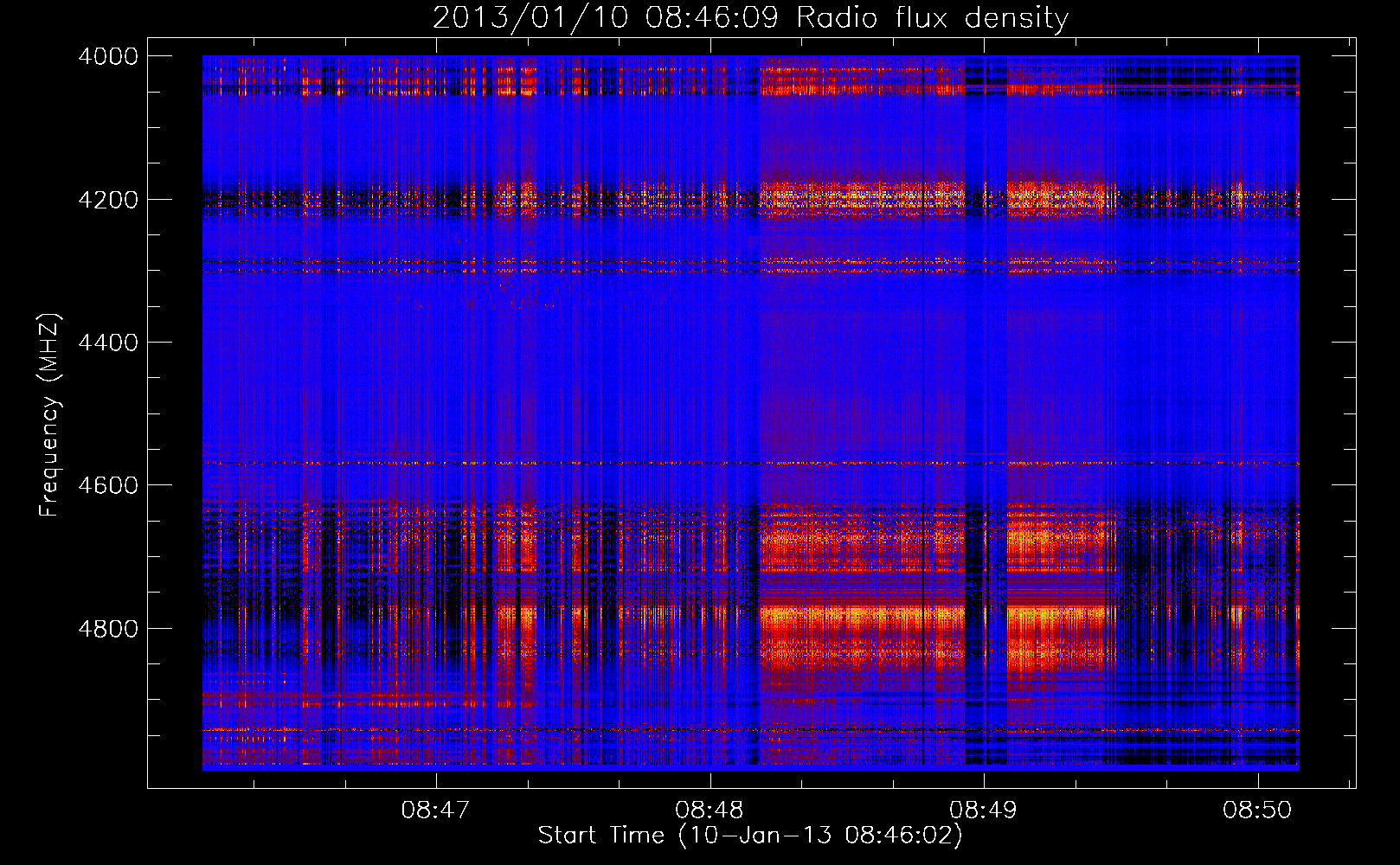Click the 08:47 time tick label

[x=435, y=811]
